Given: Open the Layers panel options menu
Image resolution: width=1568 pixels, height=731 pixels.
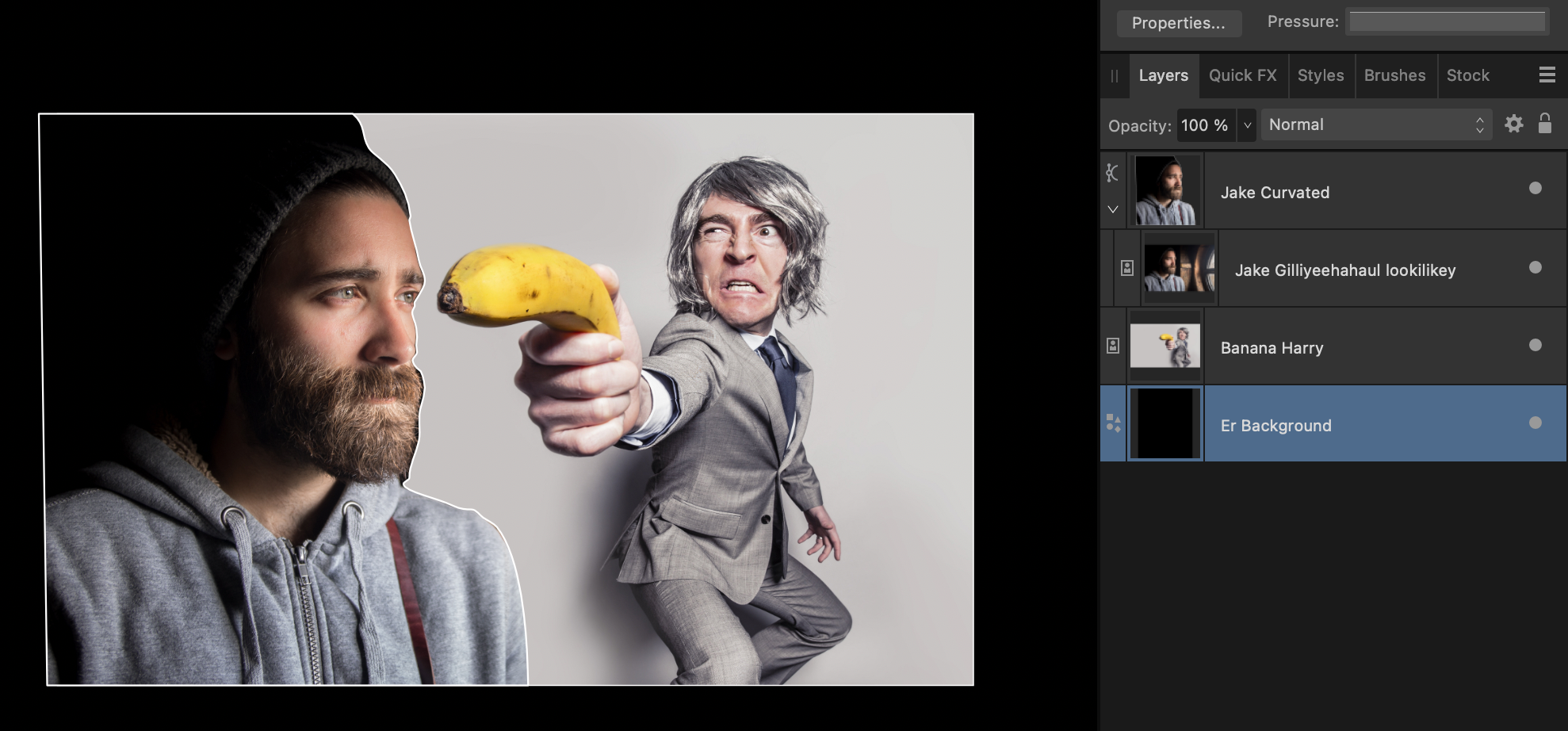Looking at the screenshot, I should tap(1547, 75).
